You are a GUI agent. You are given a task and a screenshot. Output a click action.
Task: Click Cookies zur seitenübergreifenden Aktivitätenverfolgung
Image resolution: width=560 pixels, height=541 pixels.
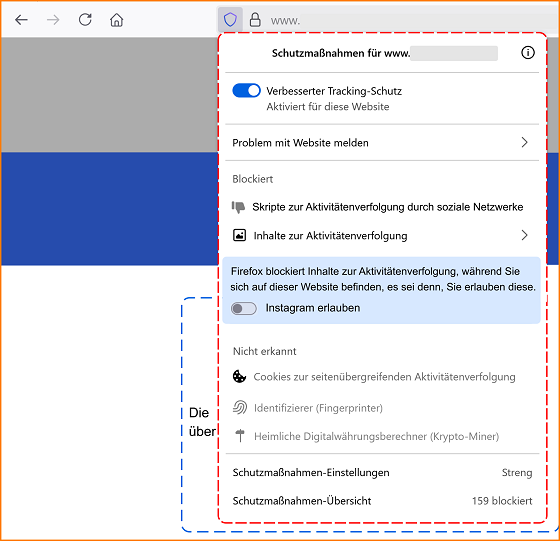385,377
